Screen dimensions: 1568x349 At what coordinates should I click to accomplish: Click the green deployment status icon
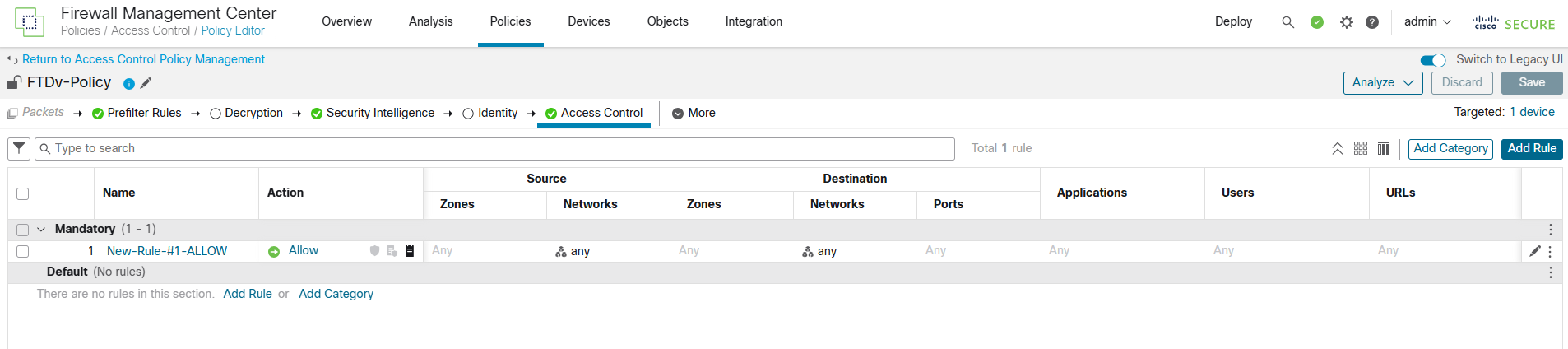click(1316, 22)
